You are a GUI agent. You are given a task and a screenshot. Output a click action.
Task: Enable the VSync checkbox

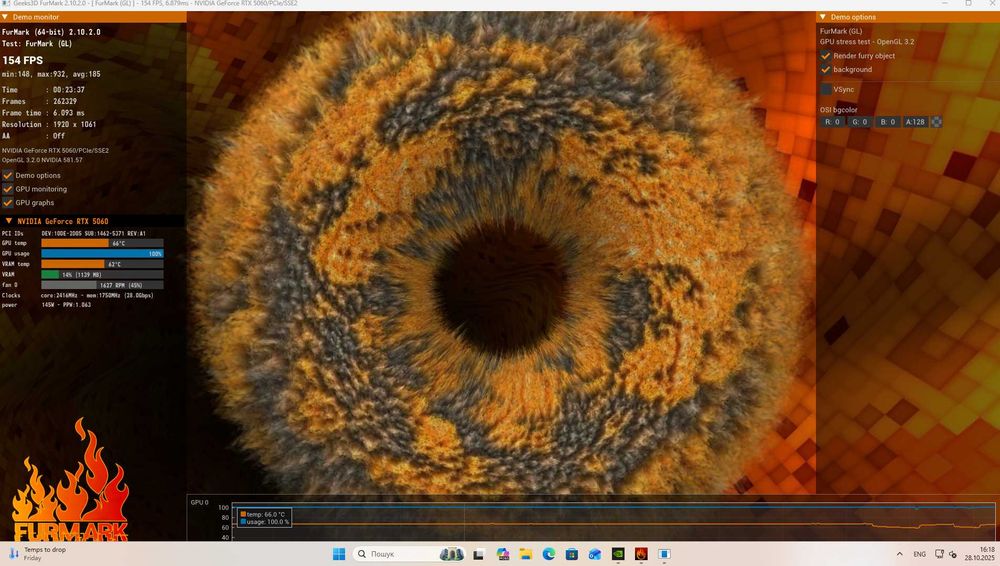[826, 89]
